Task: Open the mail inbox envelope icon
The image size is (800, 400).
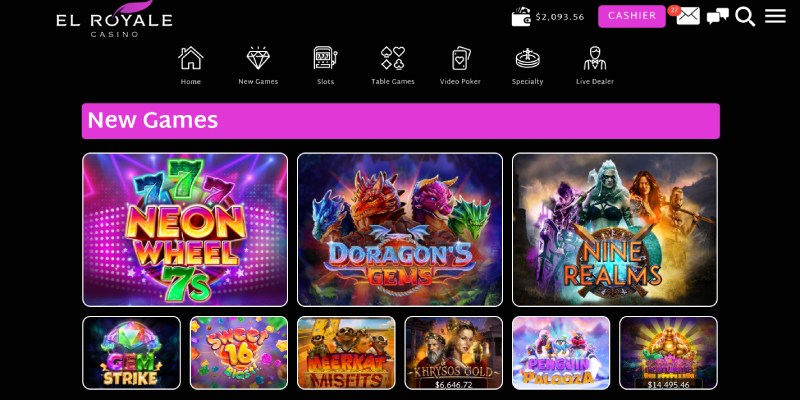Action: click(688, 16)
